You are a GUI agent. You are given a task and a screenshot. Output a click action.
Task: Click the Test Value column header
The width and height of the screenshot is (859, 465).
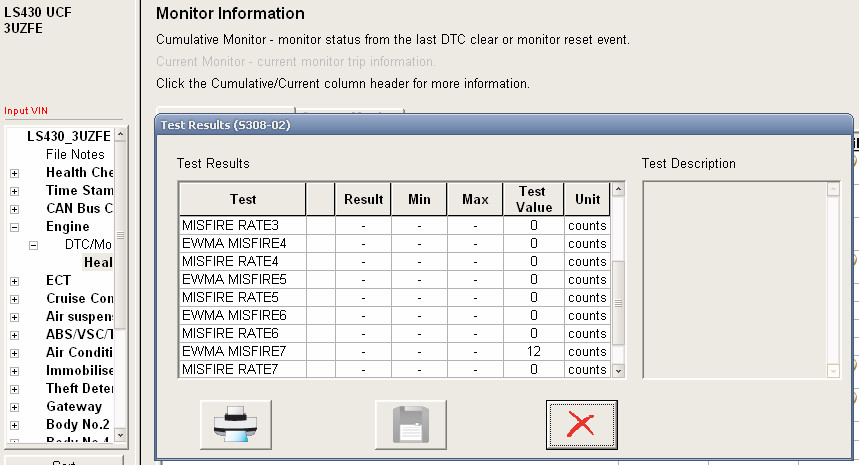(x=532, y=199)
